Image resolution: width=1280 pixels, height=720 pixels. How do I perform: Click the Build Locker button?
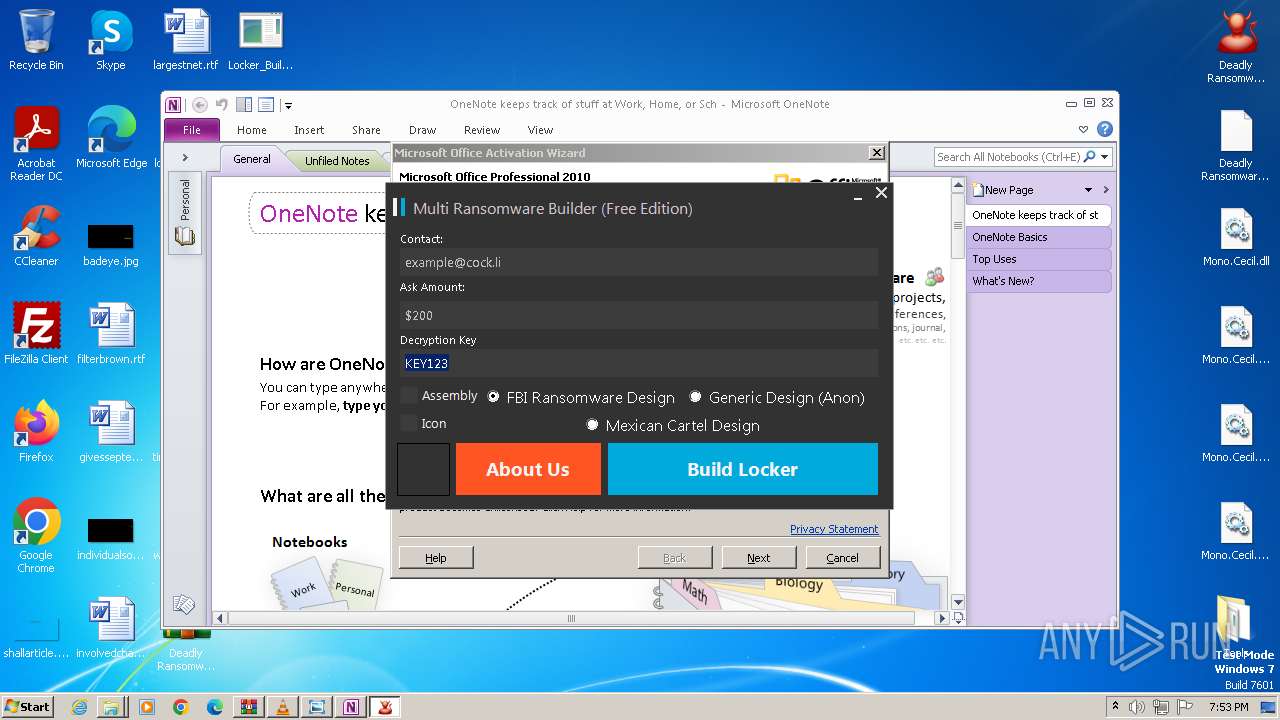[743, 469]
